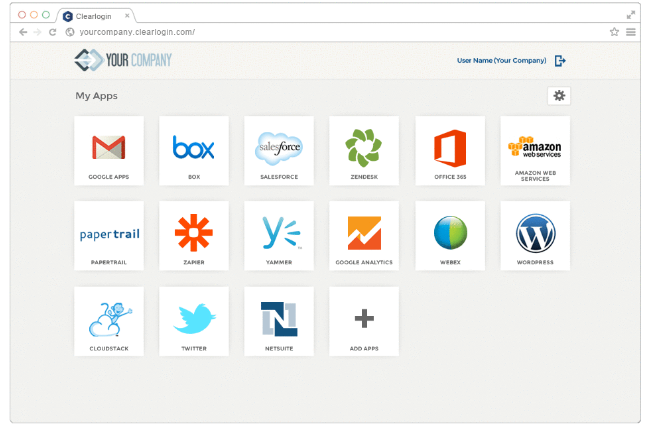Close the Clearlogin tab

[127, 16]
